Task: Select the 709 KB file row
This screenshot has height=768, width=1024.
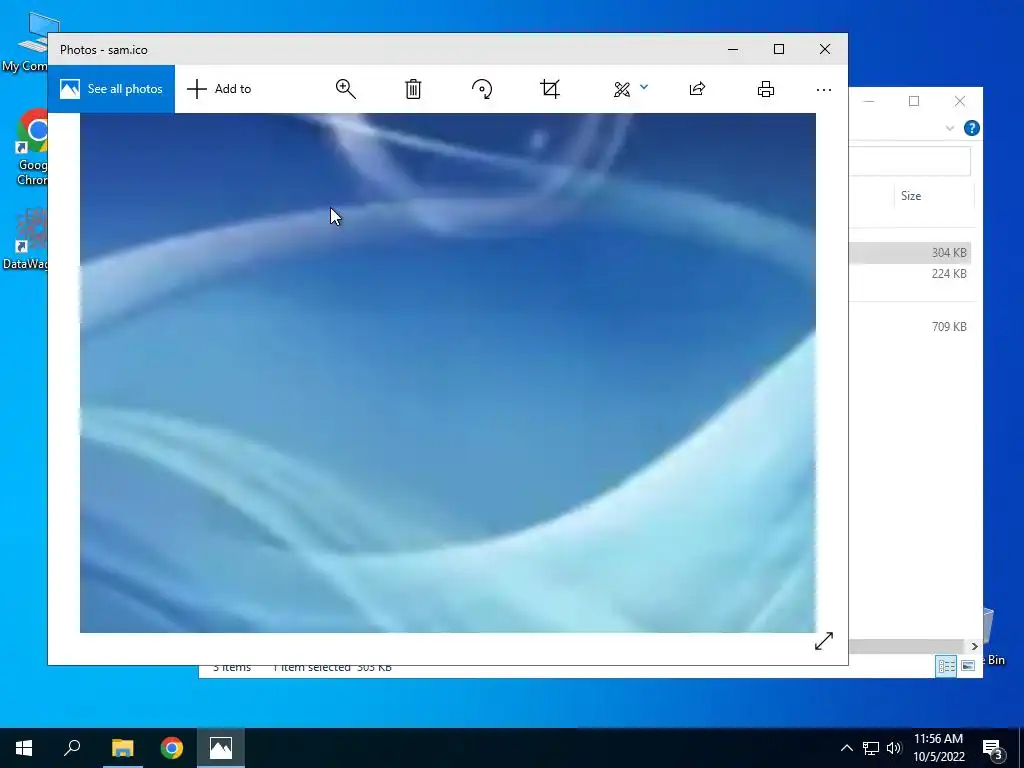Action: (x=910, y=327)
